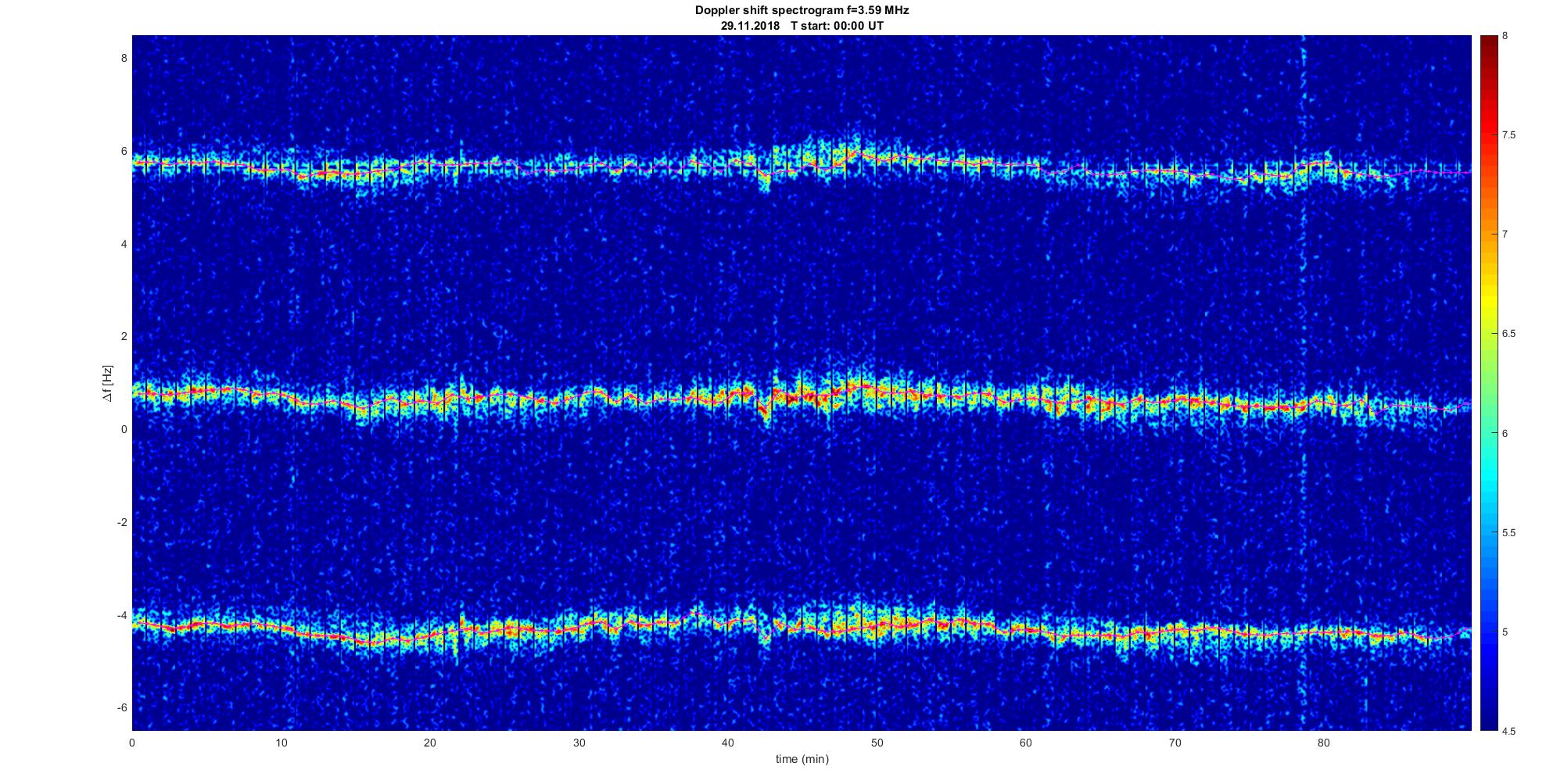Click the colorbar tick label '4.5'
This screenshot has width=1564, height=784.
1509,732
